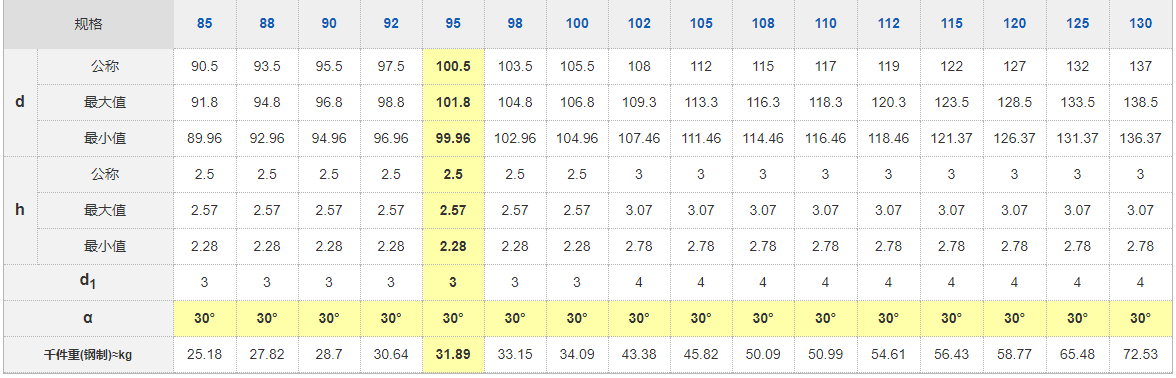
Task: Select the highlighted 31.89 weight cell
Action: pyautogui.click(x=453, y=354)
